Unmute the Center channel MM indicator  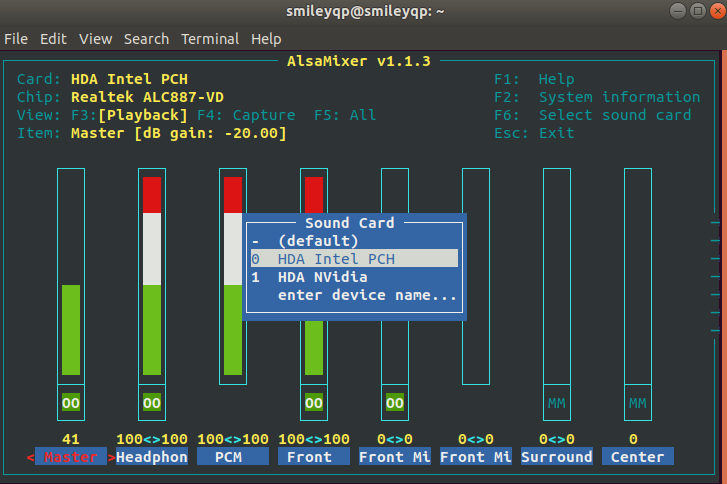click(638, 403)
